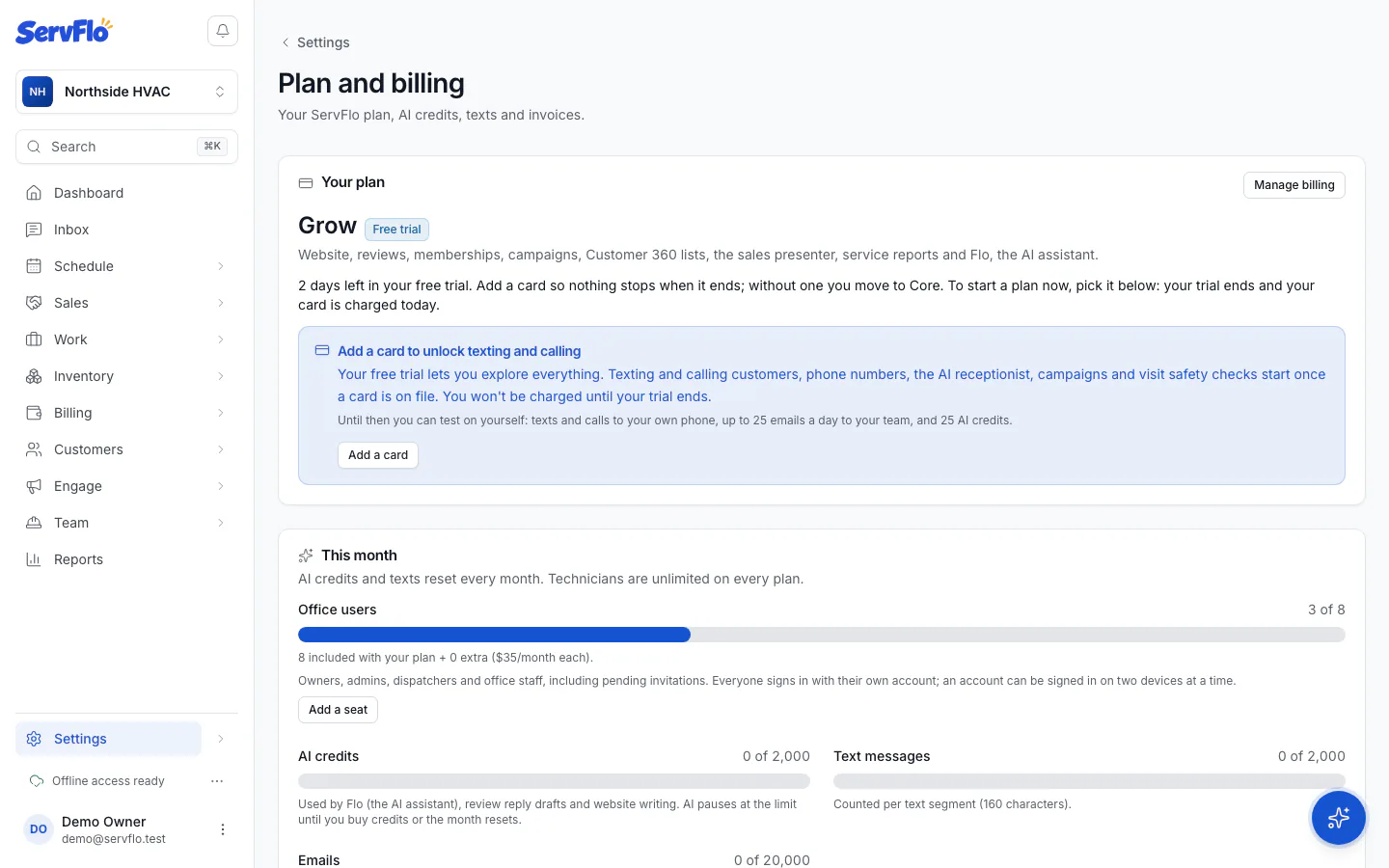Open Inbox from the sidebar
1389x868 pixels.
click(126, 230)
